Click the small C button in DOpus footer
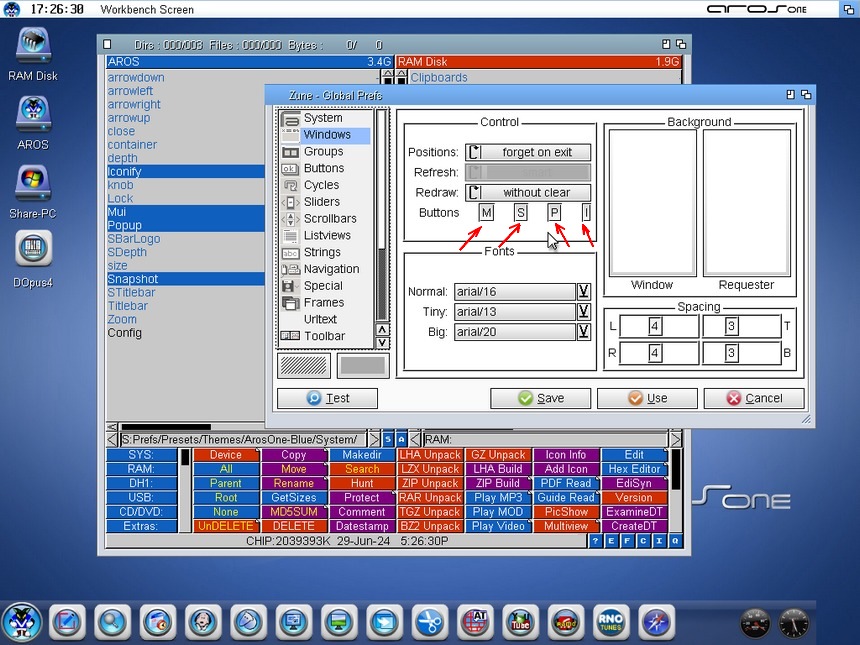Viewport: 860px width, 645px height. pos(643,541)
